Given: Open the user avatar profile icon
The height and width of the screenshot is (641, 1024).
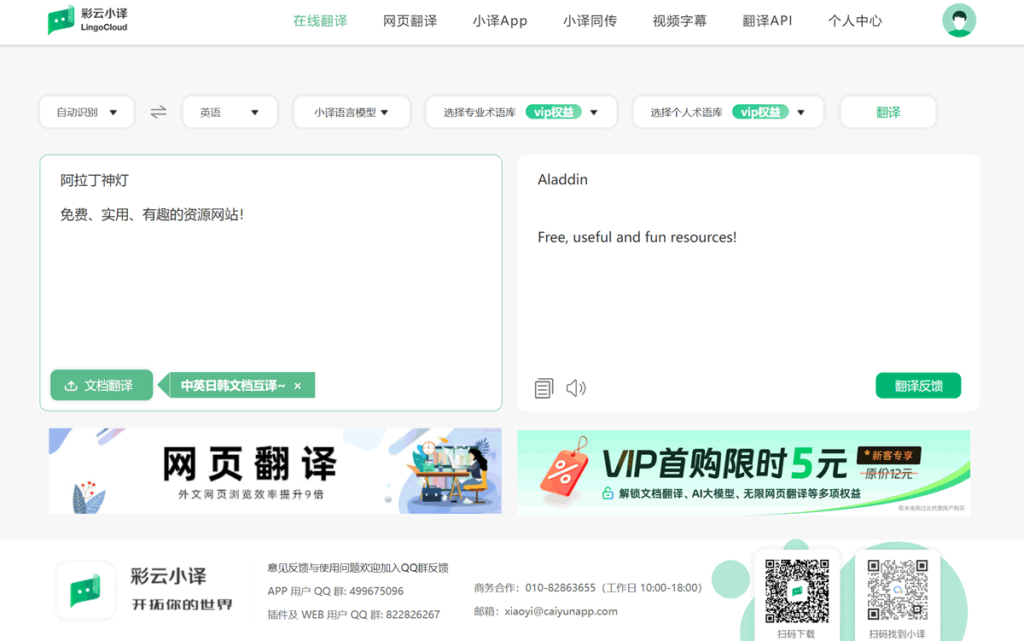Looking at the screenshot, I should click(958, 21).
